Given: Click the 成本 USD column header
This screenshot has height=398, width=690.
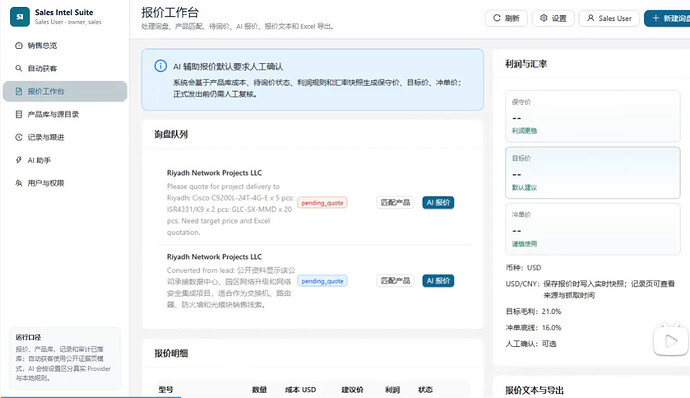Looking at the screenshot, I should 301,390.
